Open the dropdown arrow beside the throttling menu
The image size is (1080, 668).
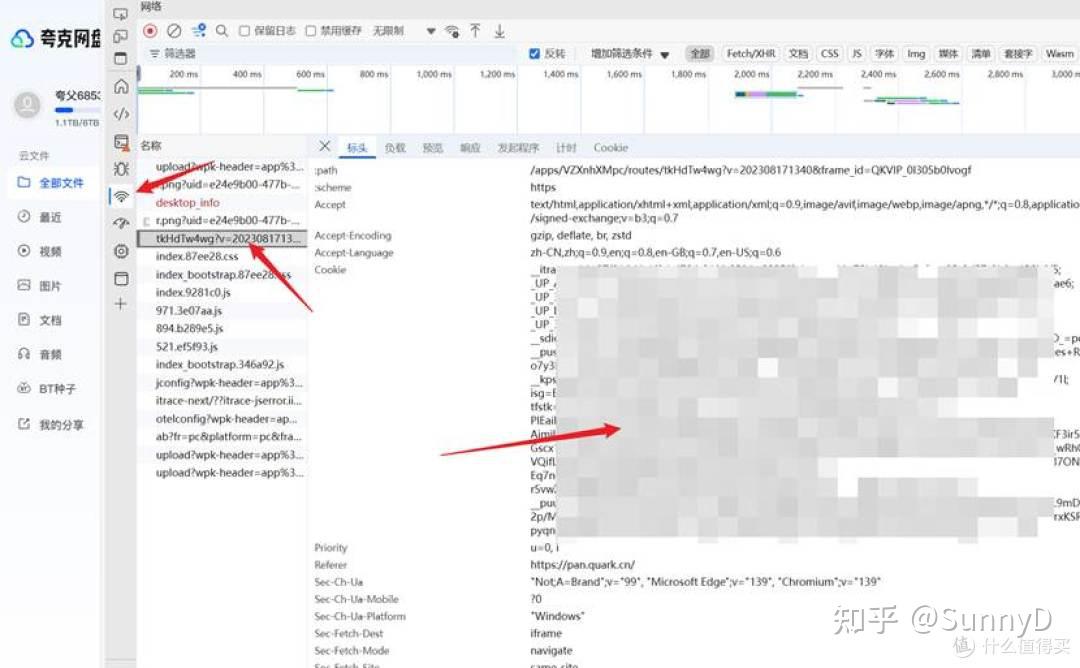[x=430, y=30]
